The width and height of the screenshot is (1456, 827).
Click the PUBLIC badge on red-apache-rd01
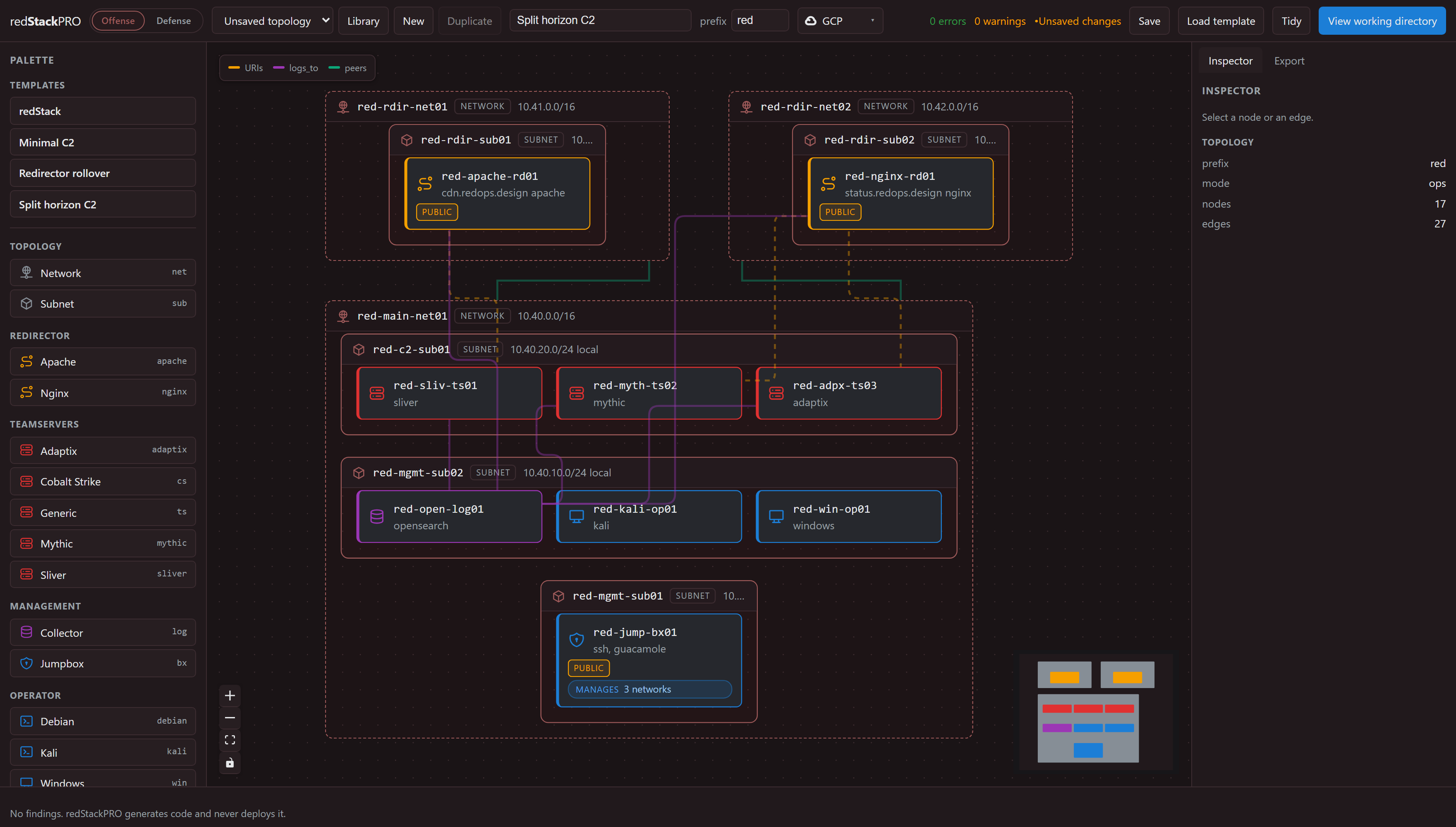[x=437, y=212]
